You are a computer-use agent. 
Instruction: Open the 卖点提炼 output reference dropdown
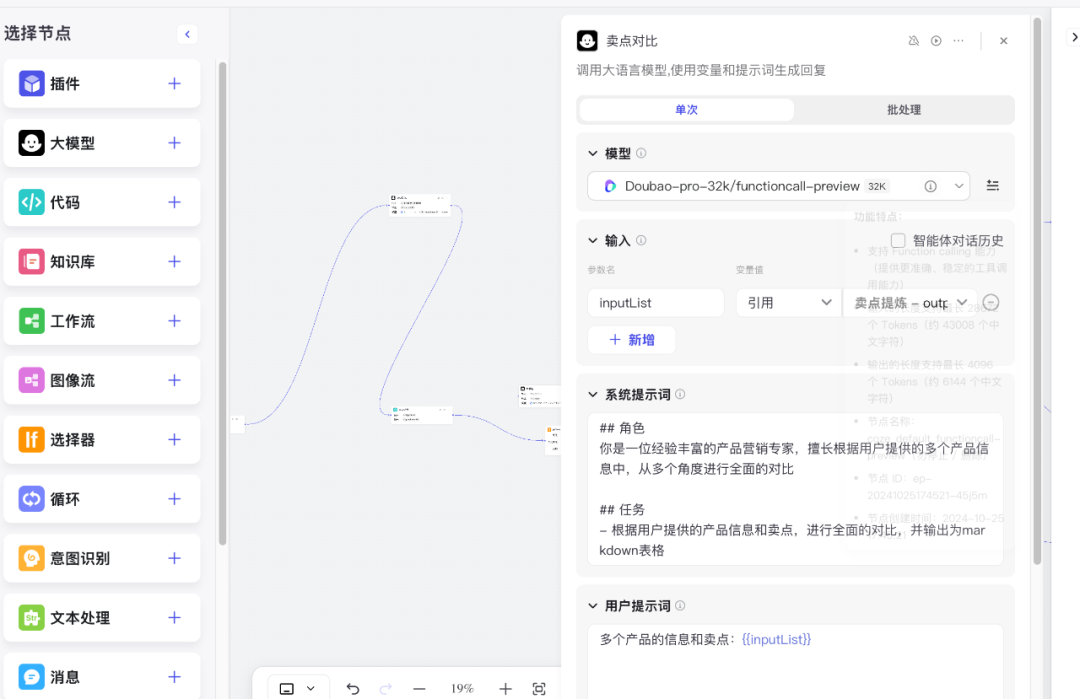pyautogui.click(x=910, y=302)
